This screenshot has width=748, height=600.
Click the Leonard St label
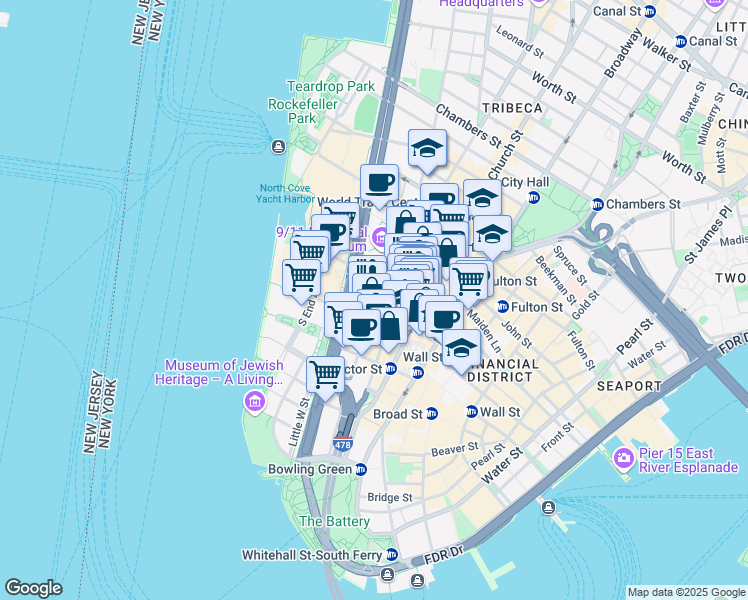click(x=519, y=42)
